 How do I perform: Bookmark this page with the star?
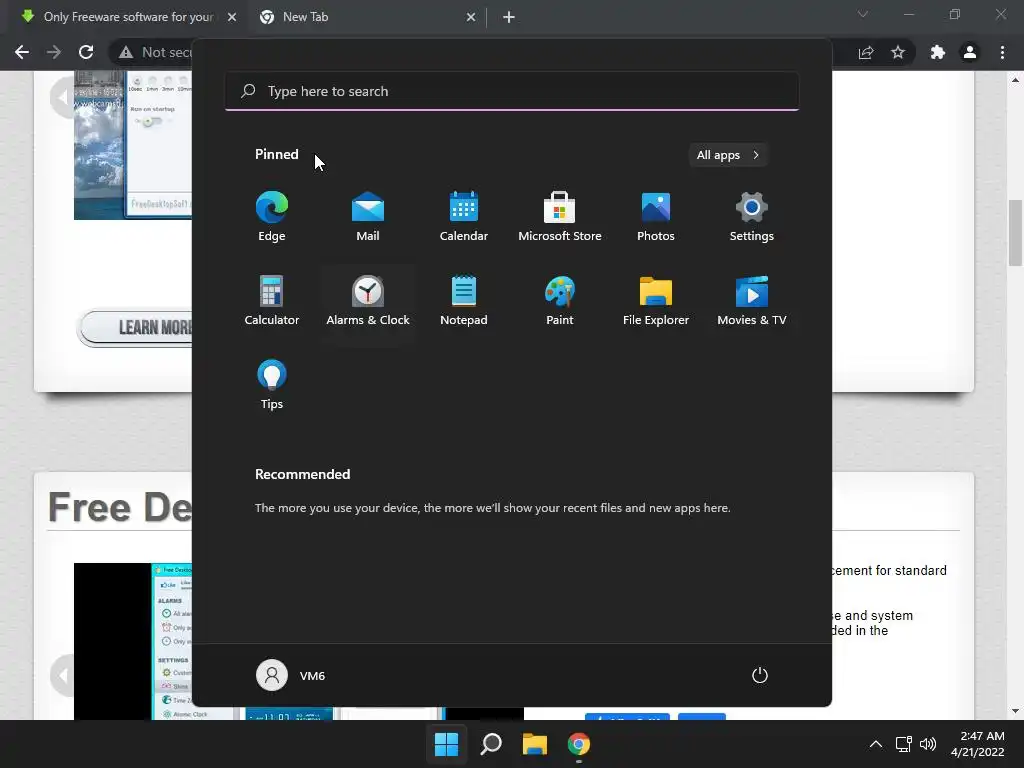click(898, 52)
